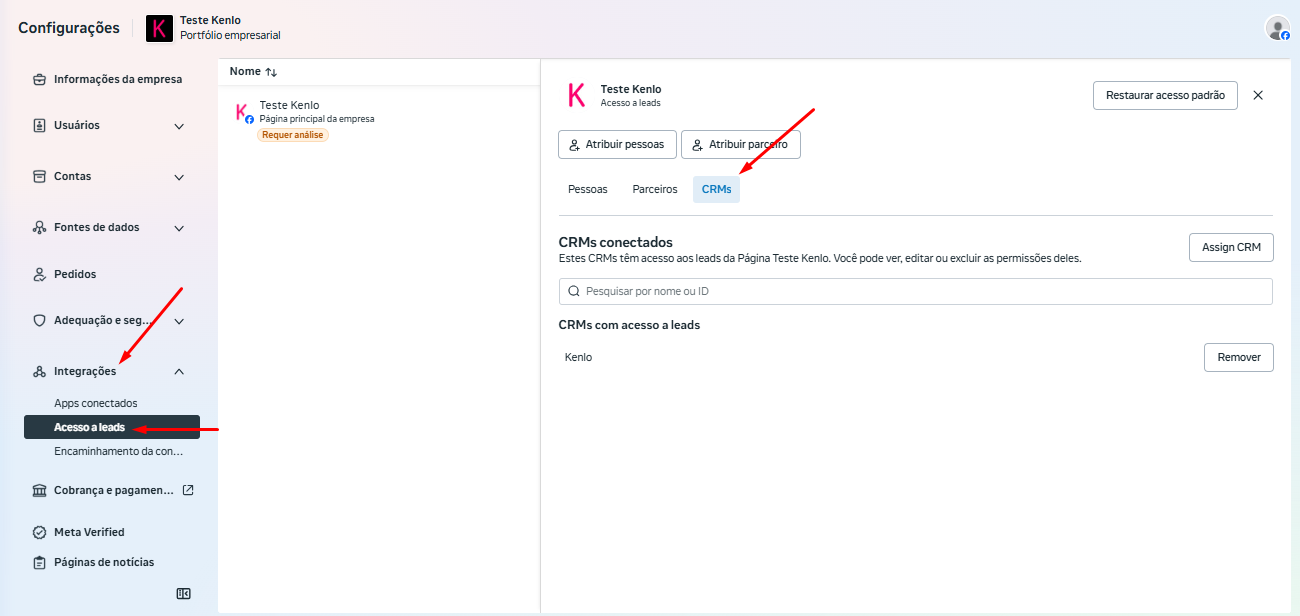Open Informações da empresa briefcase icon
The height and width of the screenshot is (616, 1300).
(39, 79)
